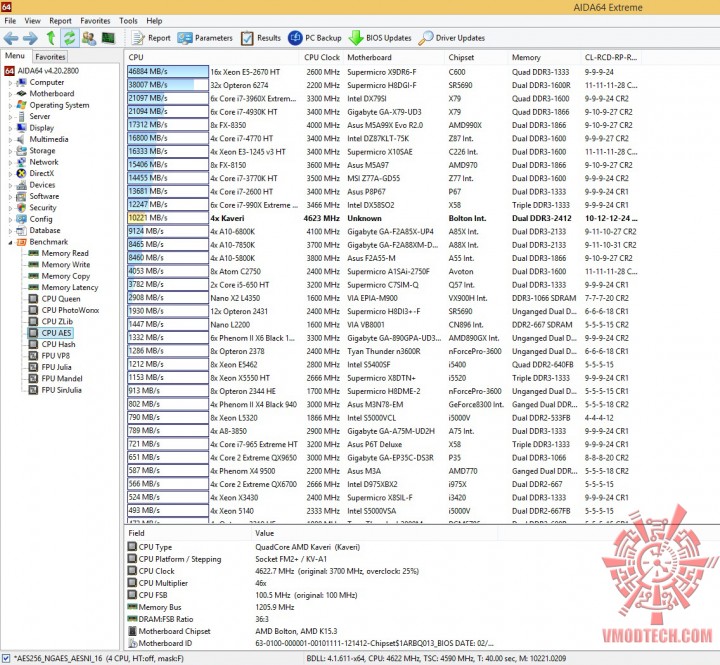Collapse the Benchmark tree node
The height and width of the screenshot is (665, 720).
(10, 242)
